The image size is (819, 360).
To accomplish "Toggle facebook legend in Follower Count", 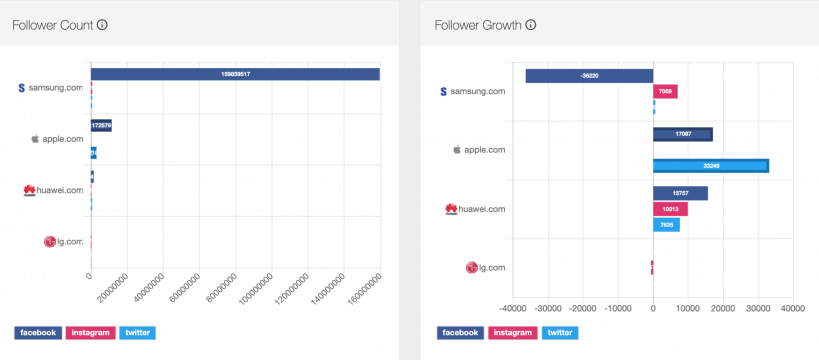I will pos(38,333).
